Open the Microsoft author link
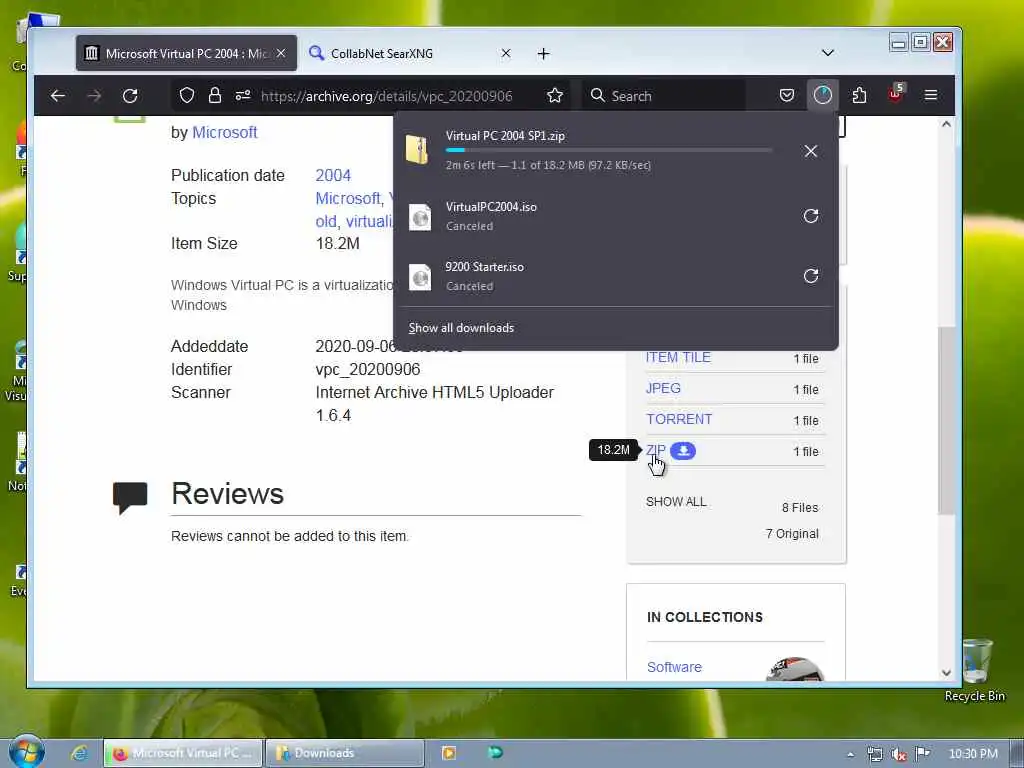Viewport: 1024px width, 768px height. click(x=225, y=132)
